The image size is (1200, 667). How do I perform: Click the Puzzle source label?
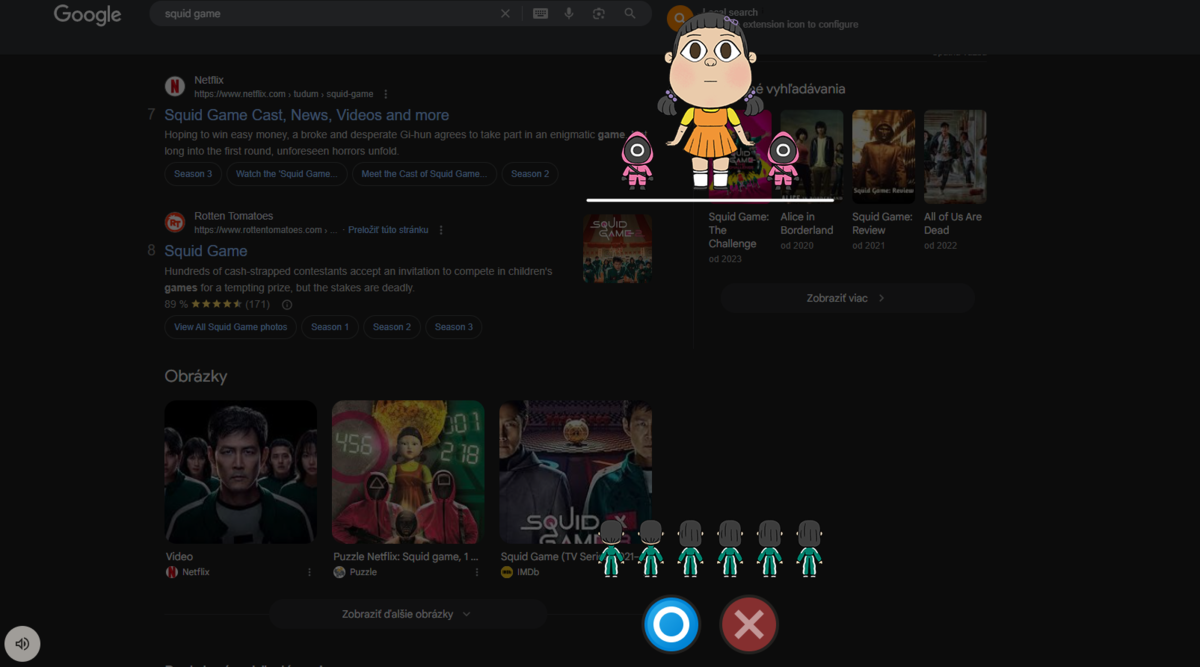(x=363, y=572)
